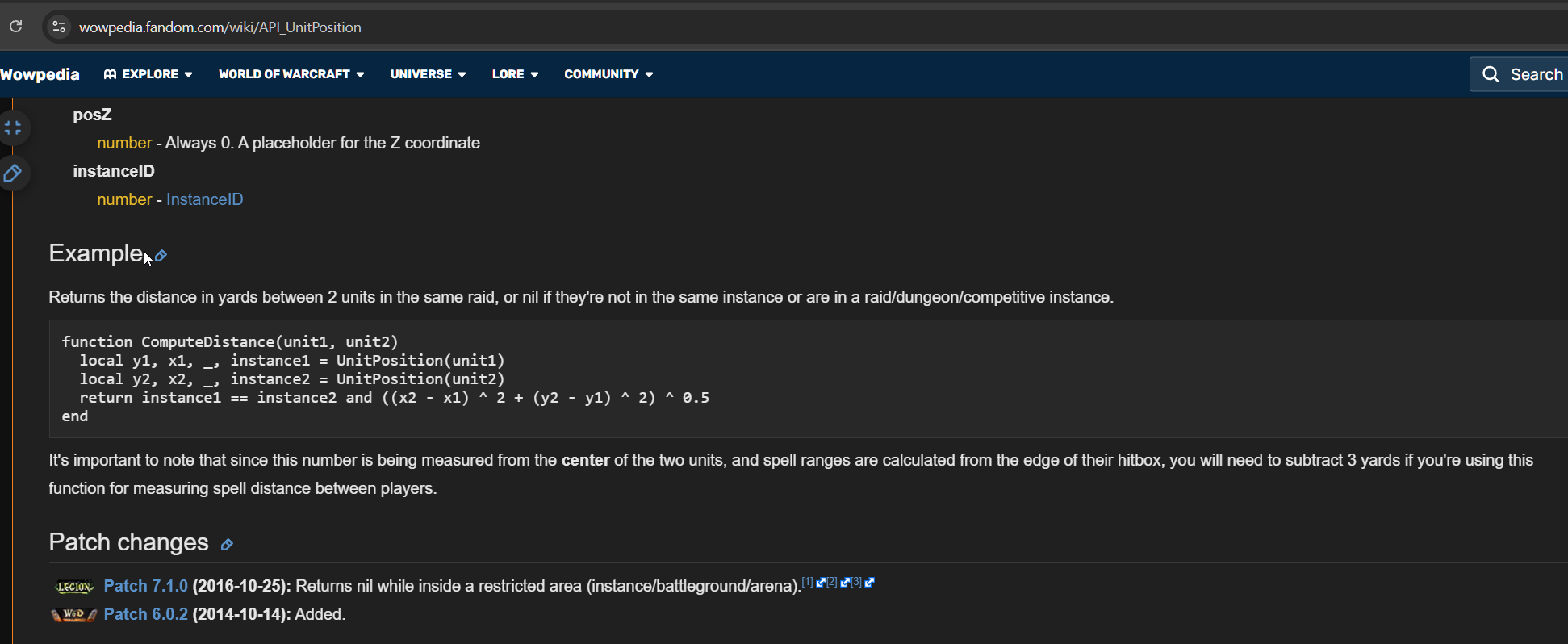Click the '(2016-10-25):' patch date
Screen dimensions: 1568x644
(242, 586)
